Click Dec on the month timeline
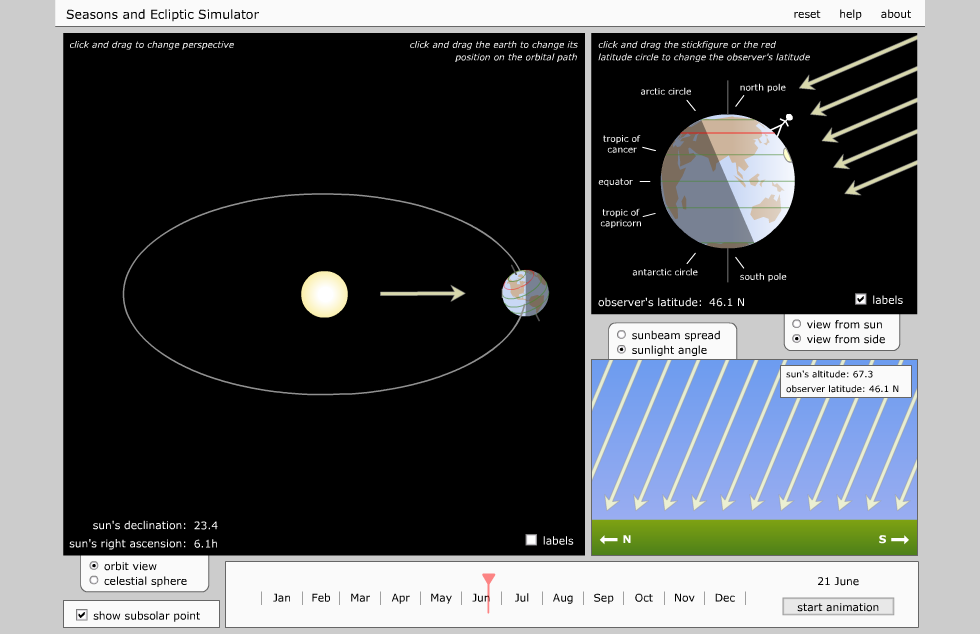The height and width of the screenshot is (634, 980). tap(725, 598)
